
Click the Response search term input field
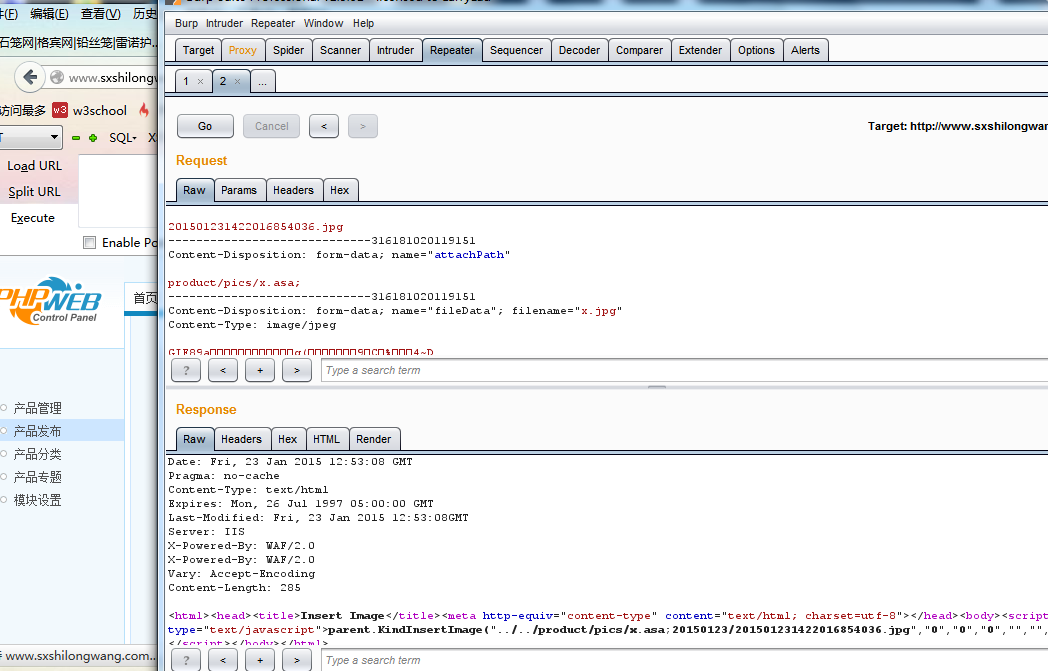coord(684,660)
